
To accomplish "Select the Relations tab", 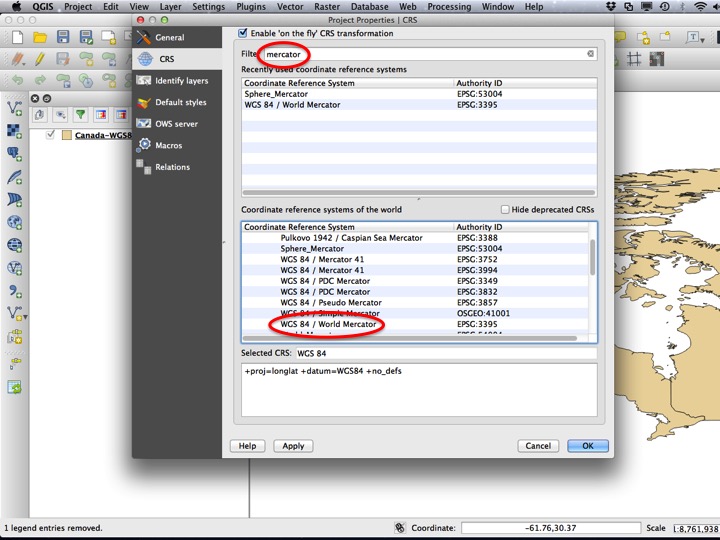I will 177,167.
